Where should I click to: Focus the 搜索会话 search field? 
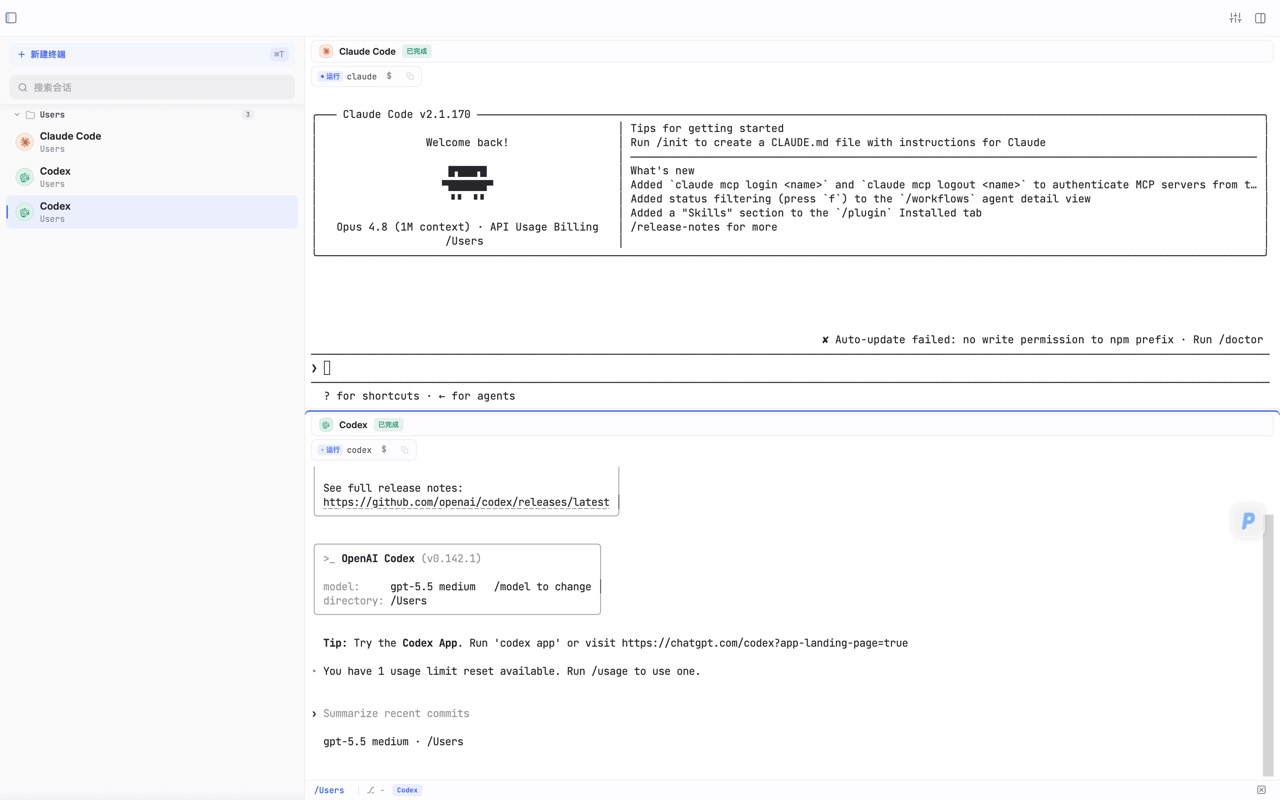click(152, 87)
